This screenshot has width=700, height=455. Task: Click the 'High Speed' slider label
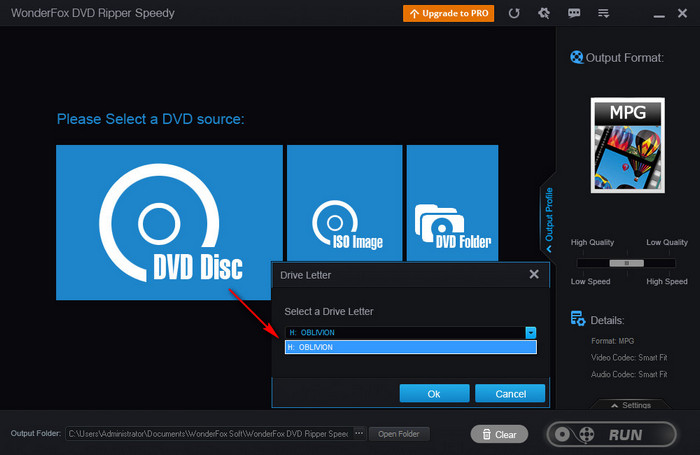pos(667,281)
